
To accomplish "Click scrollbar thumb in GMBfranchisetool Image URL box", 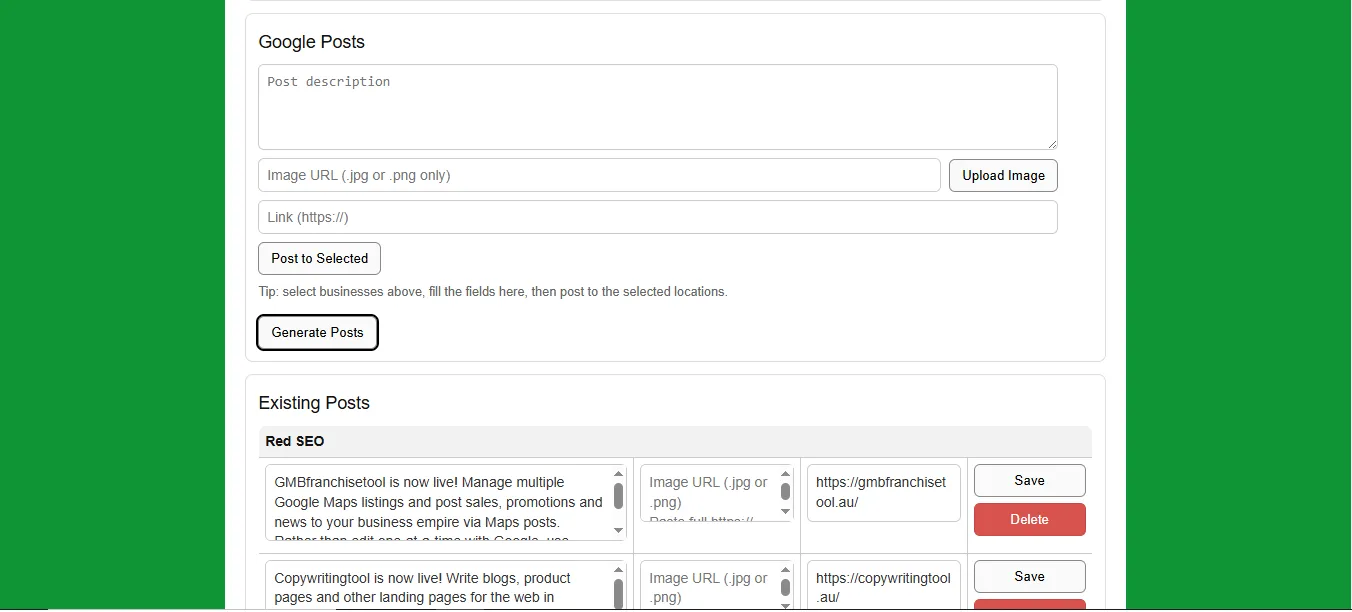I will pos(785,491).
